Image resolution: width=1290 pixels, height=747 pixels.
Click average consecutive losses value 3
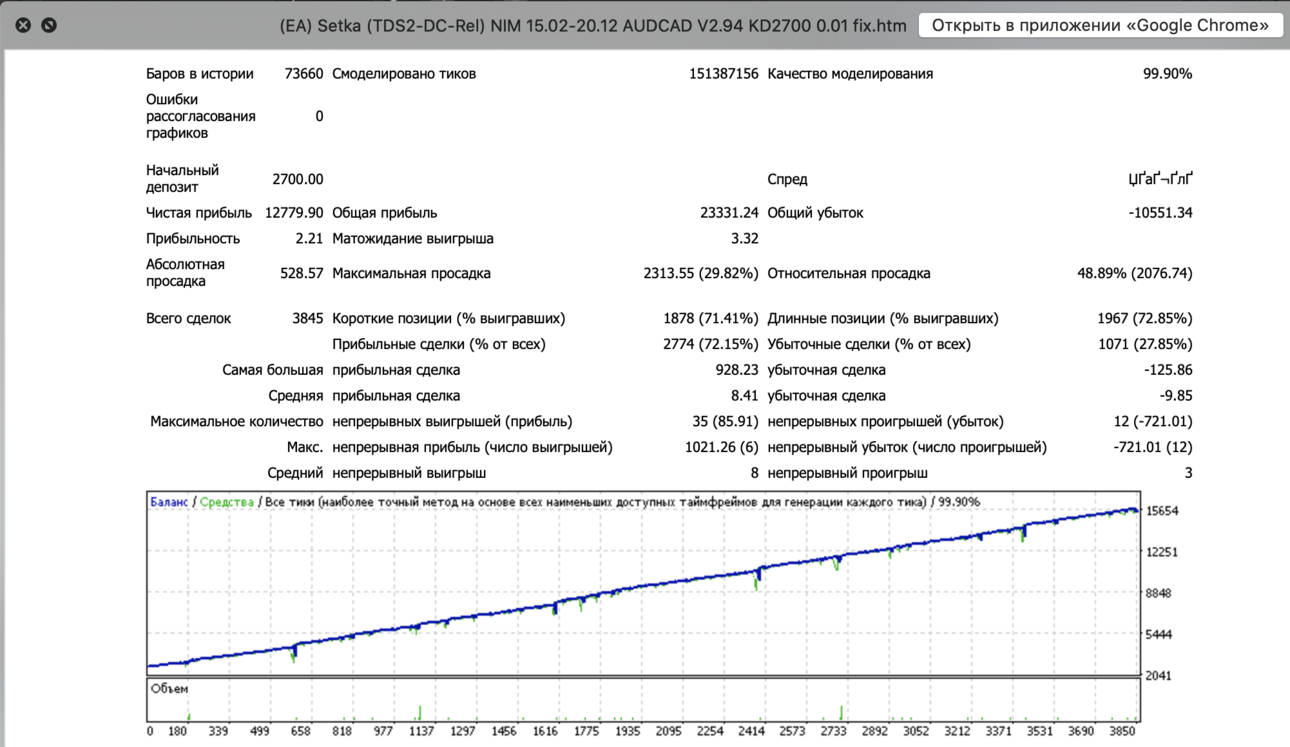1188,473
